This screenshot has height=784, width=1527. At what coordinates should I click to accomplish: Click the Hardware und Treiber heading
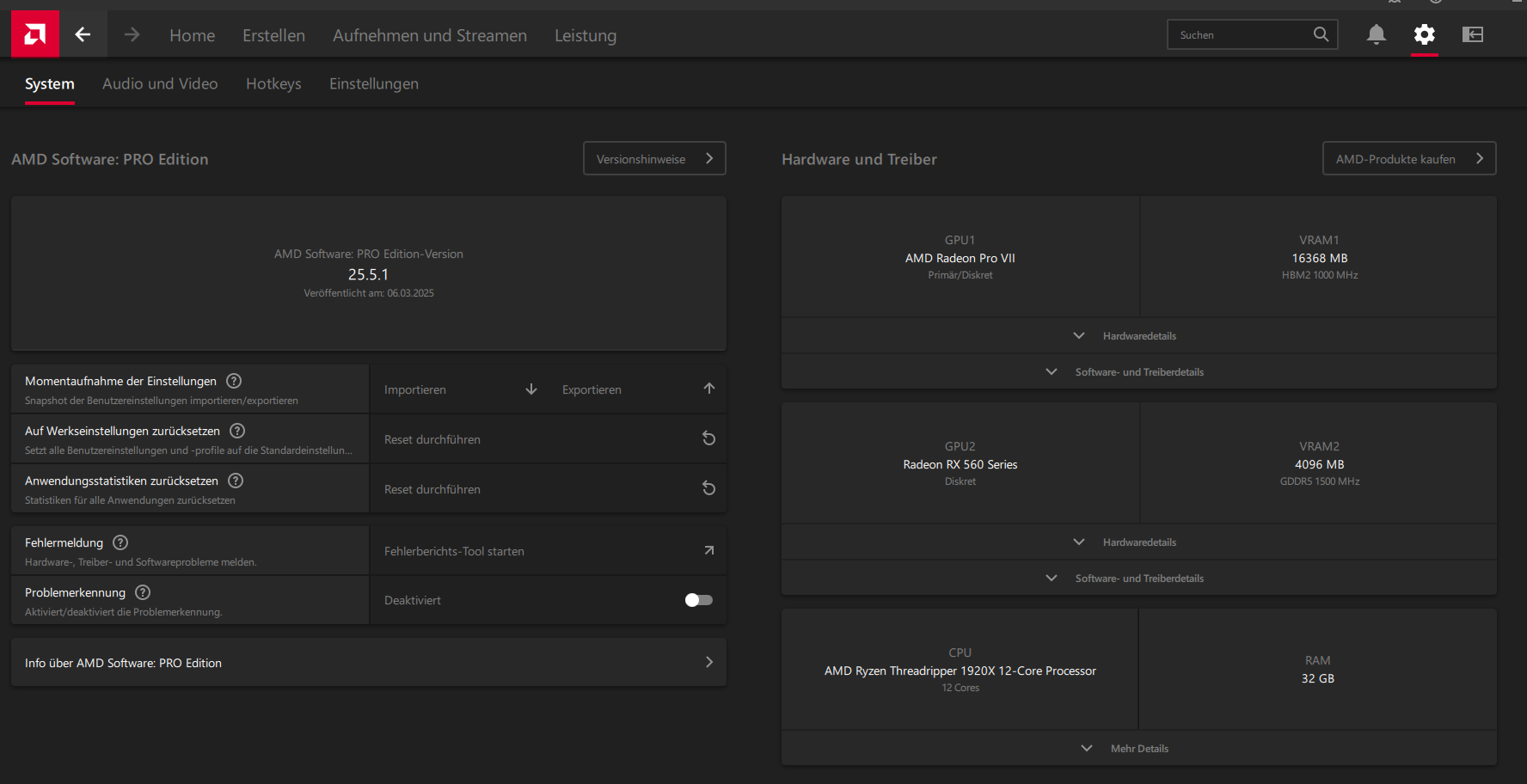859,159
